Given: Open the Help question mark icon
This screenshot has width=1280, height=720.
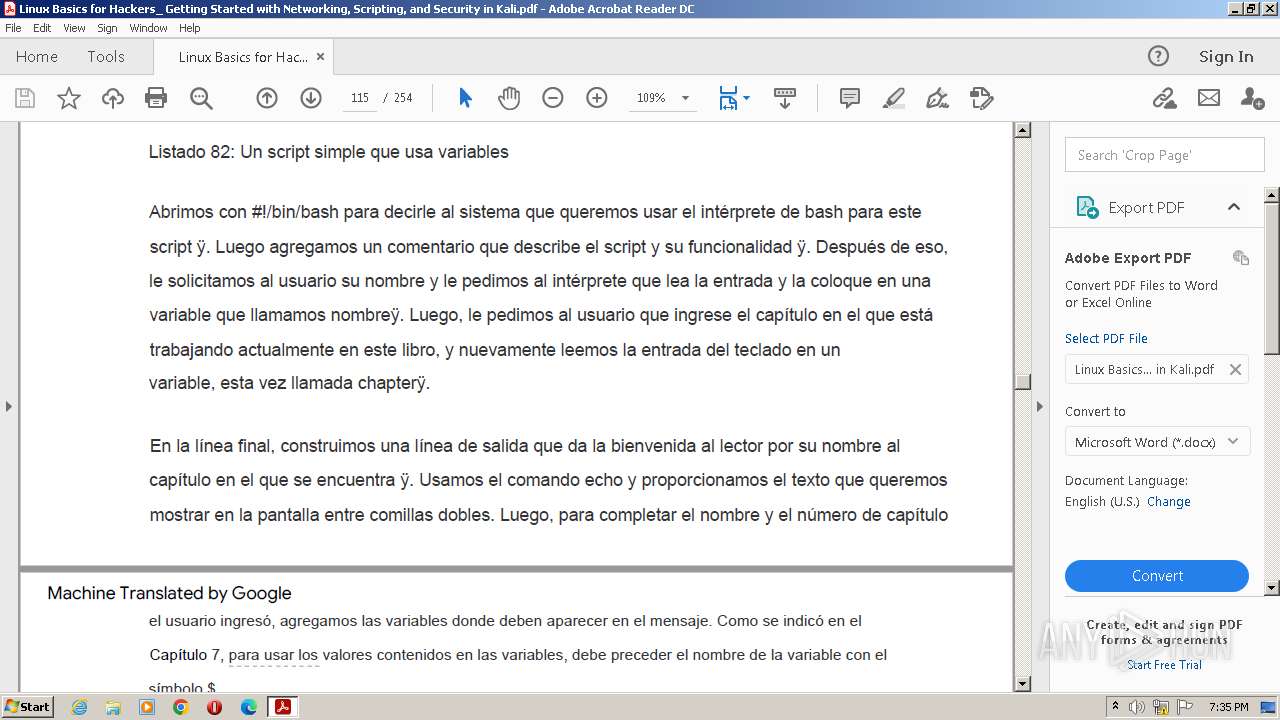Looking at the screenshot, I should [1158, 56].
